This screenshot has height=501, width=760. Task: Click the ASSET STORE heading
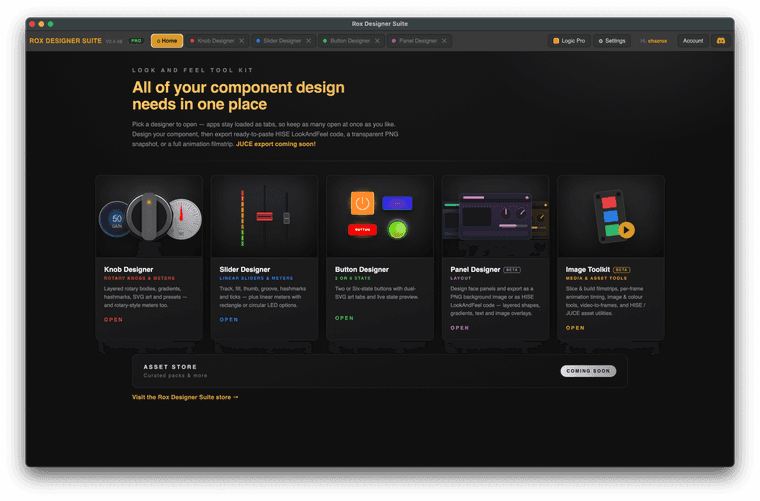[170, 367]
